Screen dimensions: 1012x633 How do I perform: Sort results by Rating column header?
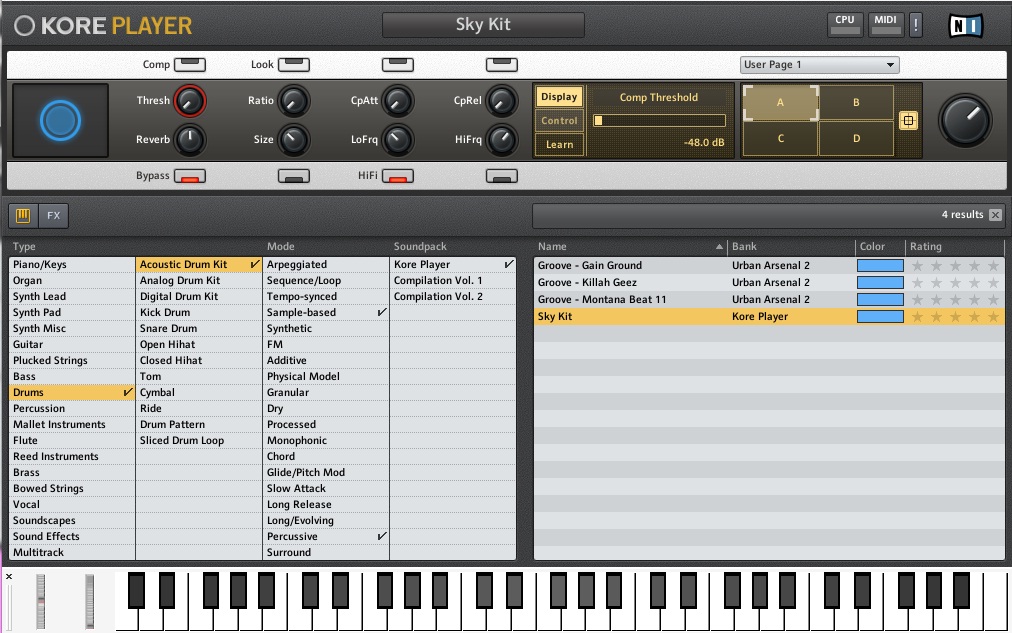[x=955, y=246]
